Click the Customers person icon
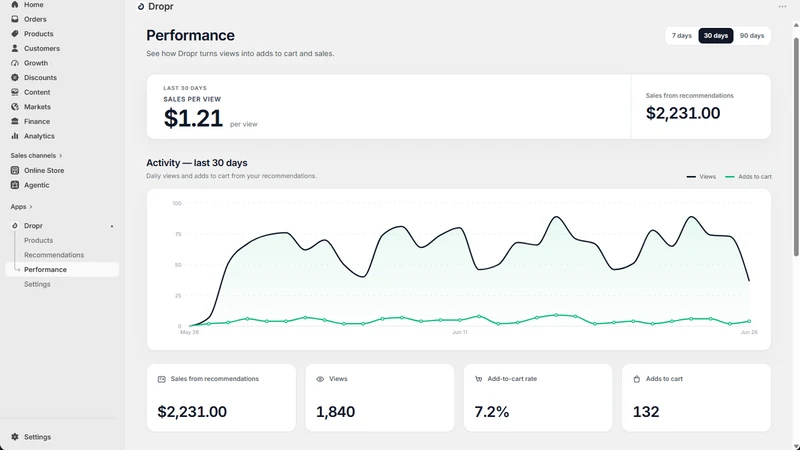The image size is (800, 450). click(15, 48)
